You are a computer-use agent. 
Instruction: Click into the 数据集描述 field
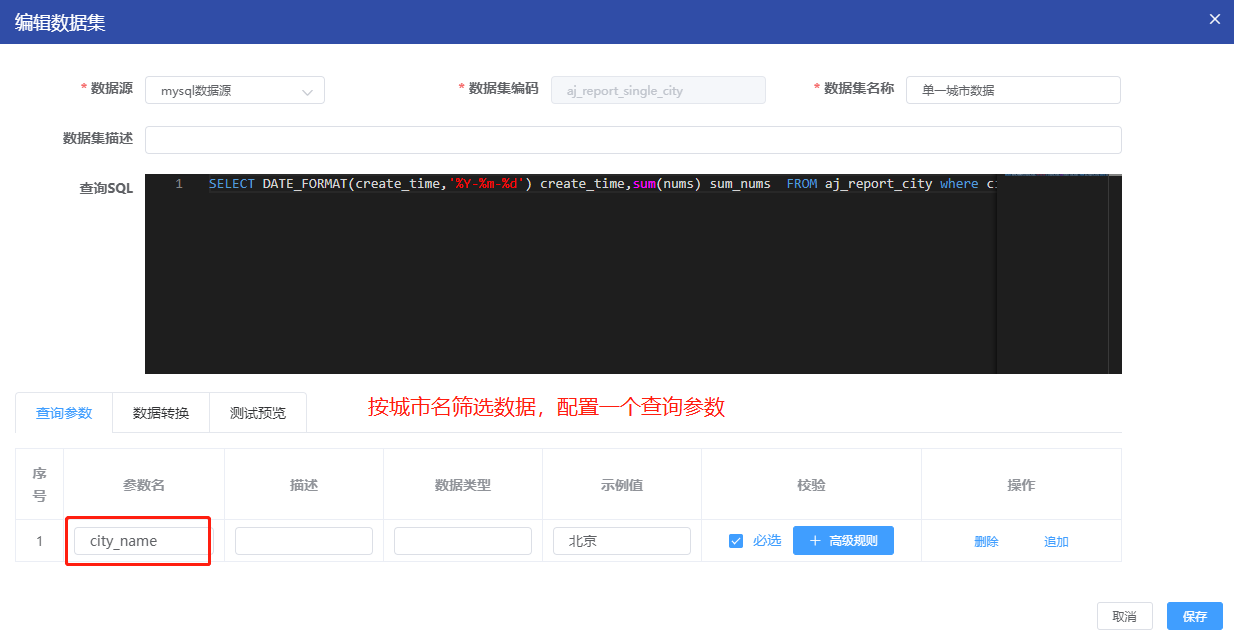tap(632, 140)
